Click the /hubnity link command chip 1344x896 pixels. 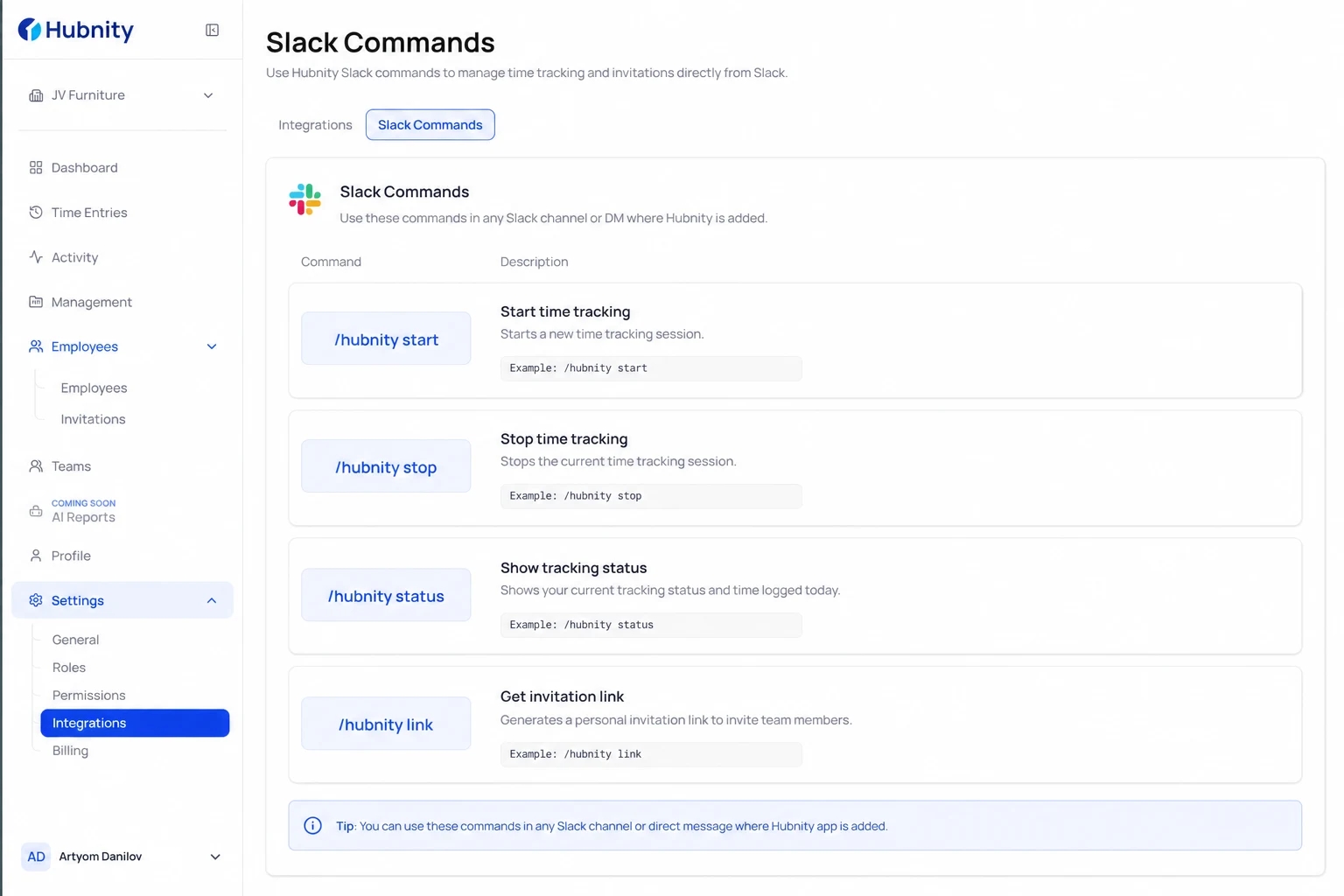tap(386, 724)
